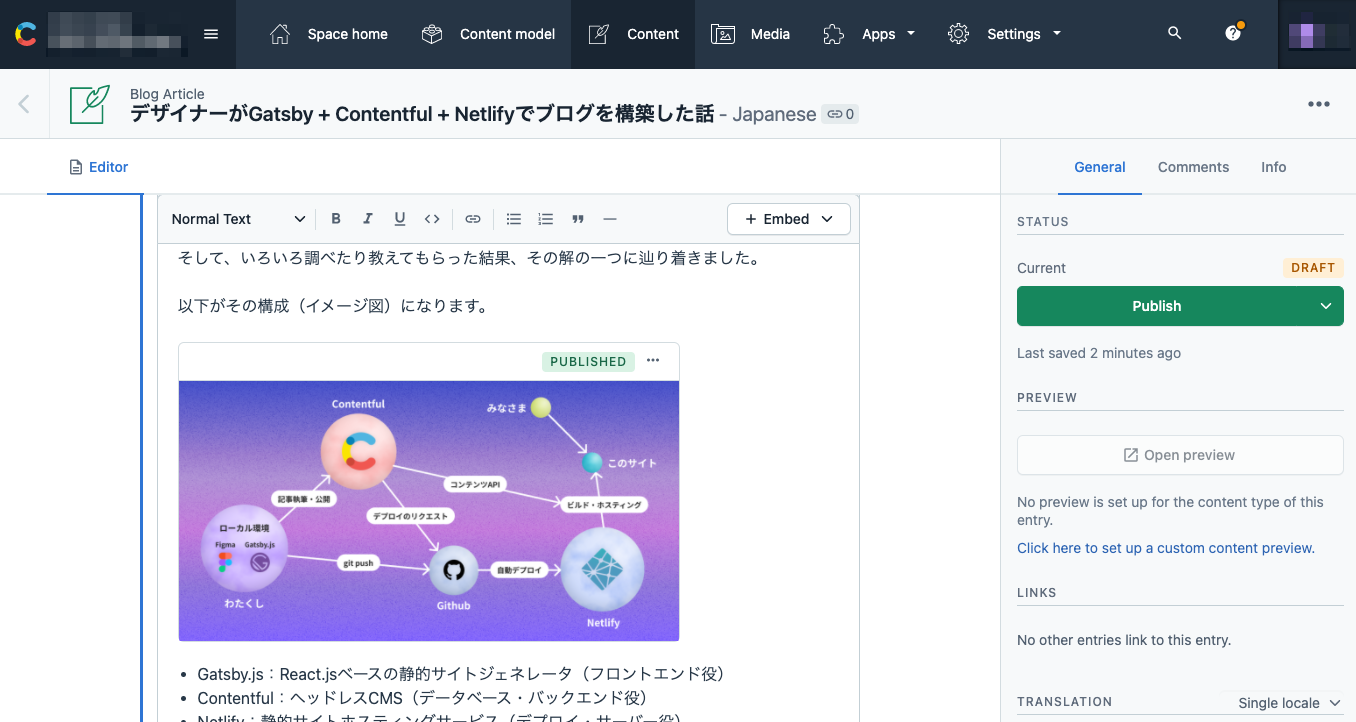1356x722 pixels.
Task: Select the code formatting icon
Action: [432, 218]
